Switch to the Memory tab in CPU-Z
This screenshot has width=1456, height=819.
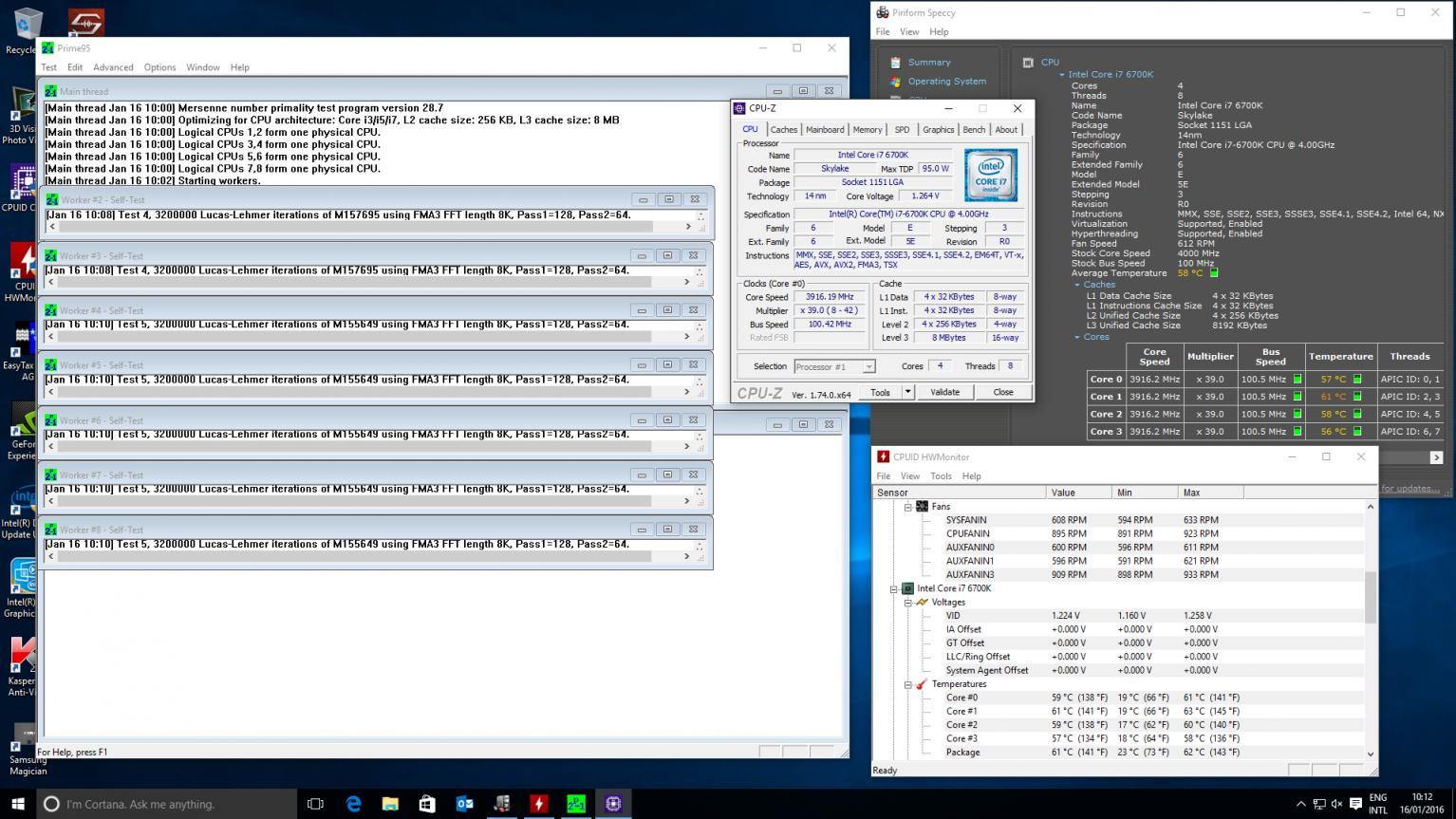click(868, 130)
